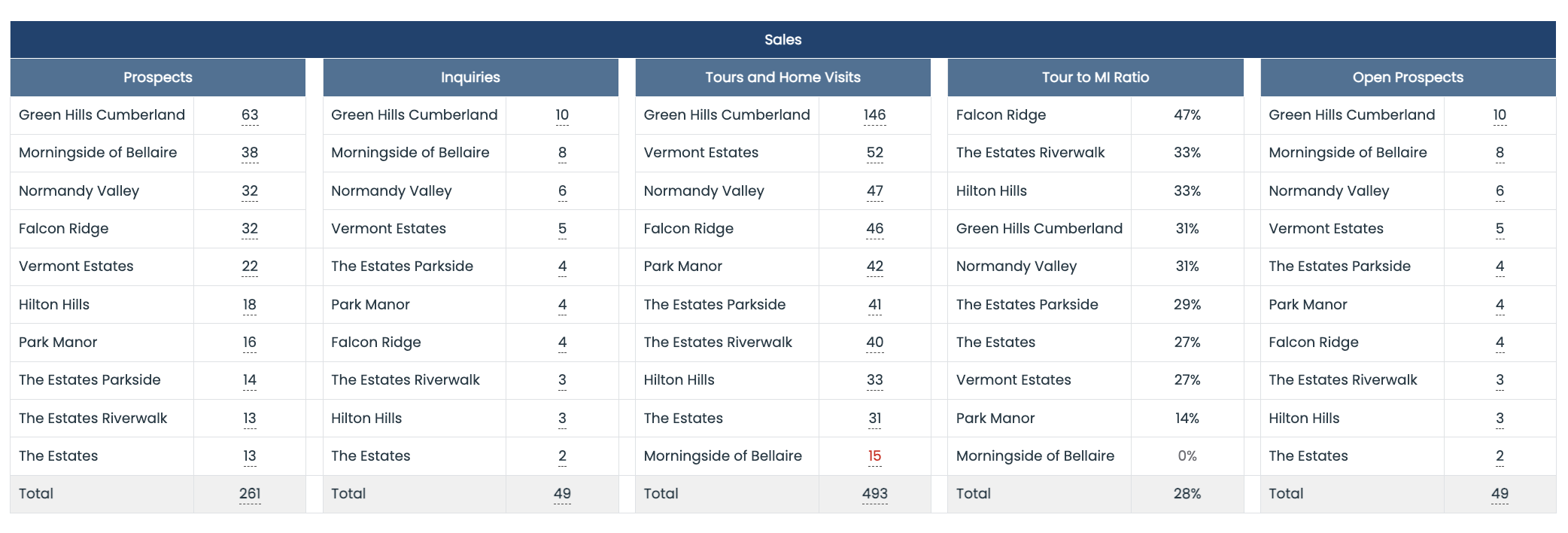Click Morningside of Bellaire prospects count 38

pyautogui.click(x=250, y=153)
